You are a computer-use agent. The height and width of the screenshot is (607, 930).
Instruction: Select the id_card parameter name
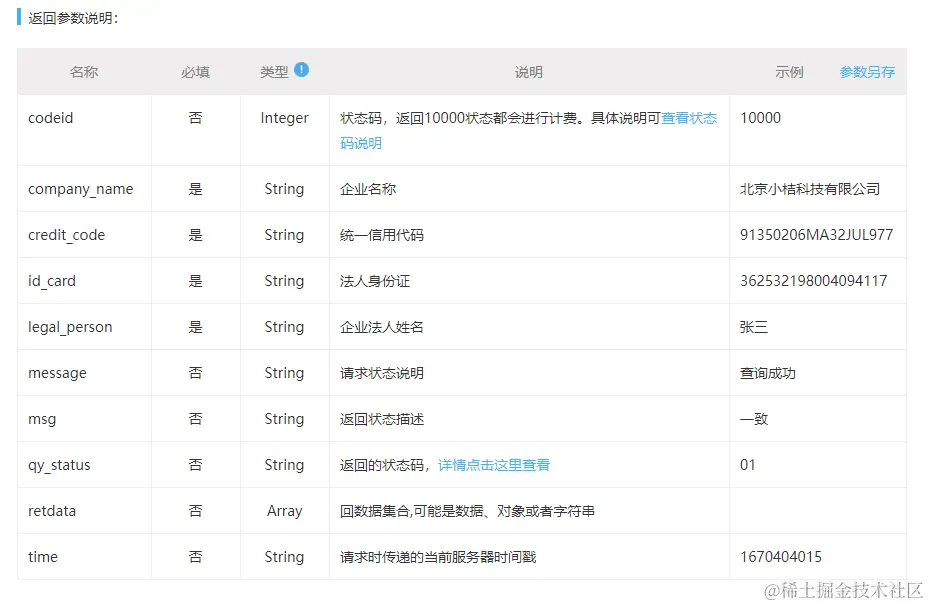click(52, 281)
